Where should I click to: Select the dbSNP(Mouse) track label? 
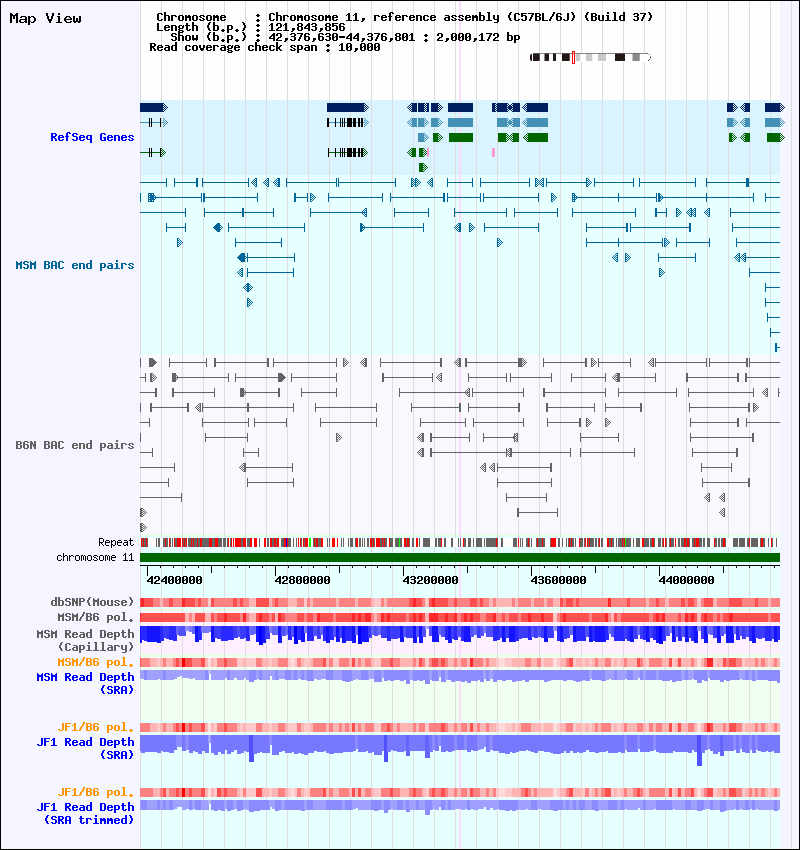click(x=92, y=602)
